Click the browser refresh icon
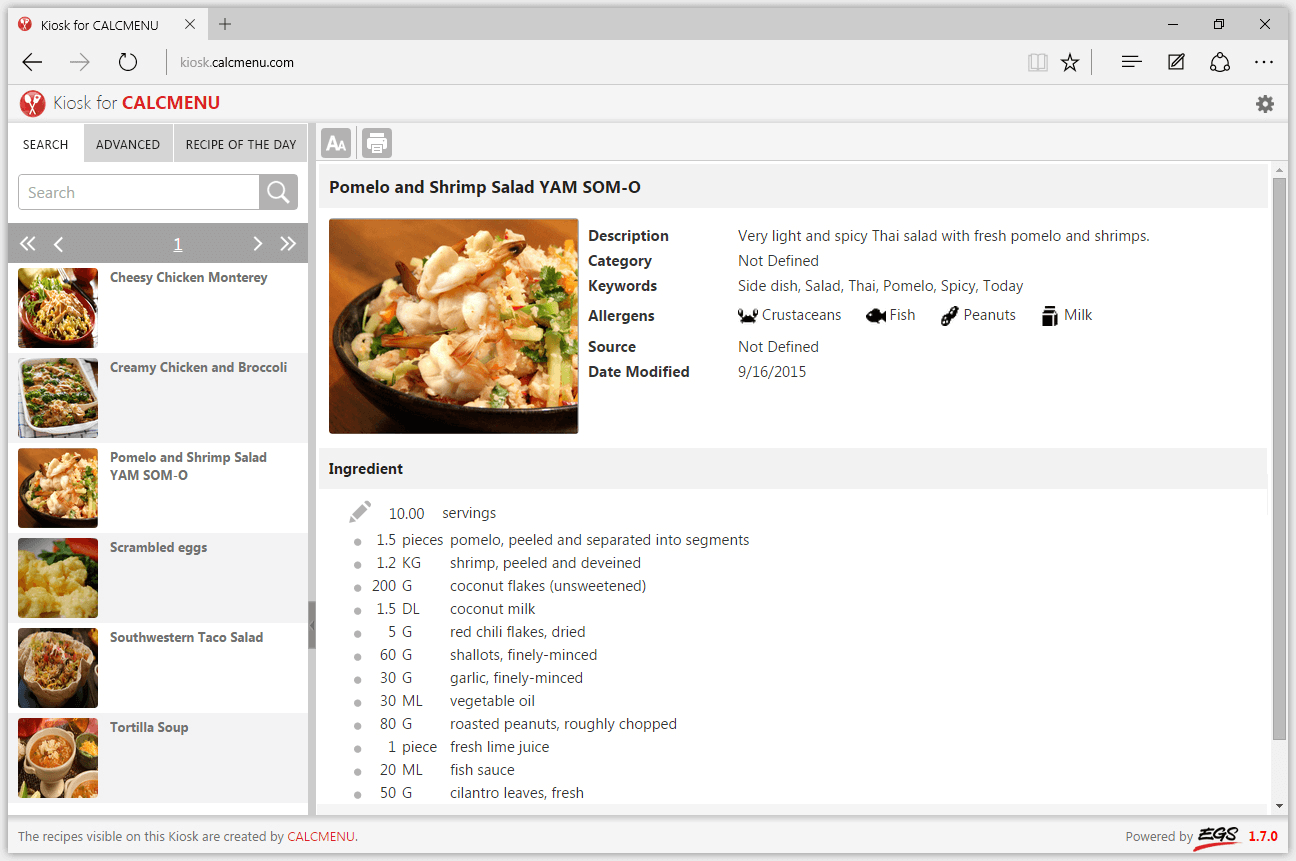This screenshot has height=861, width=1296. point(127,61)
